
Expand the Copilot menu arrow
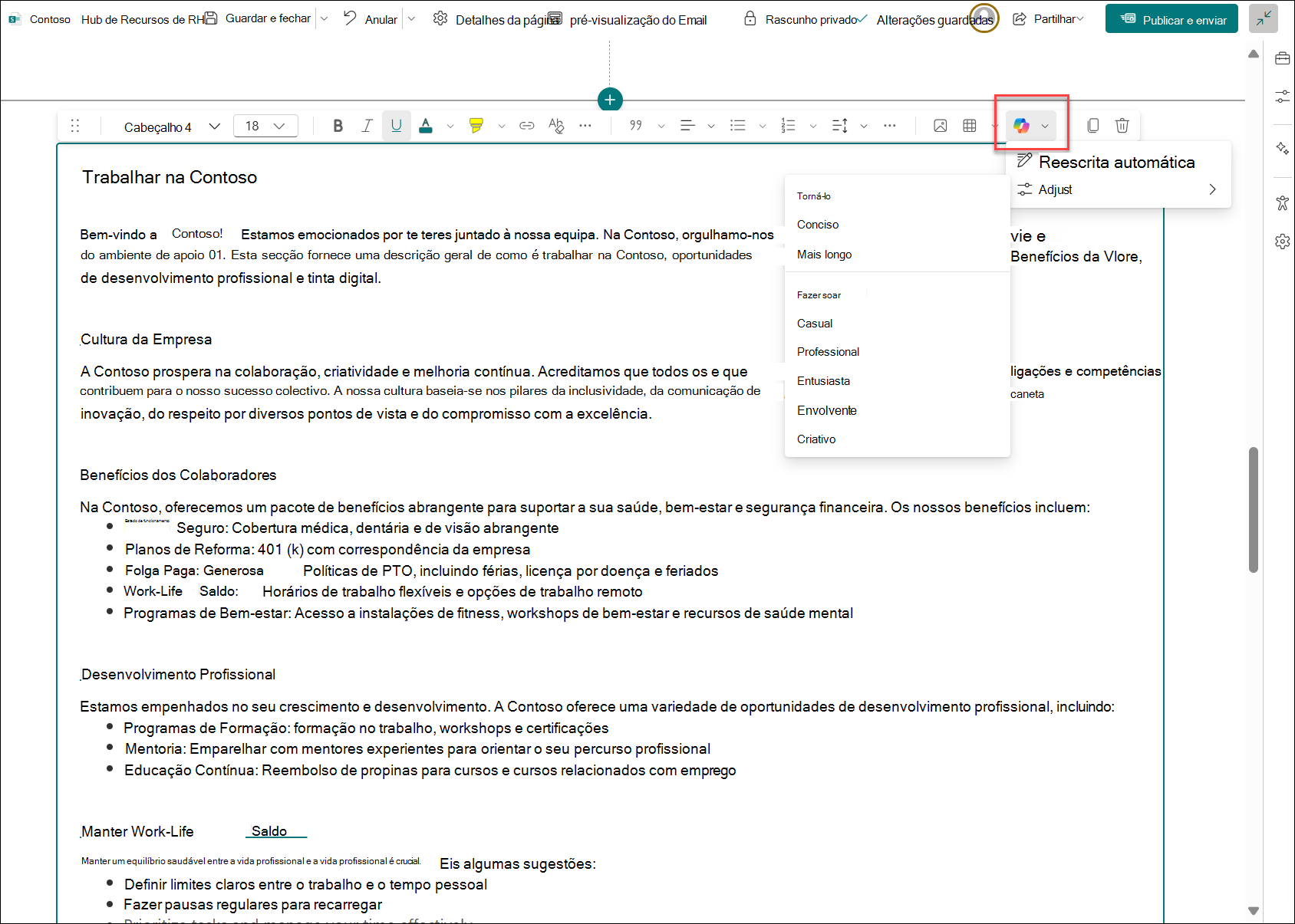click(x=1045, y=126)
